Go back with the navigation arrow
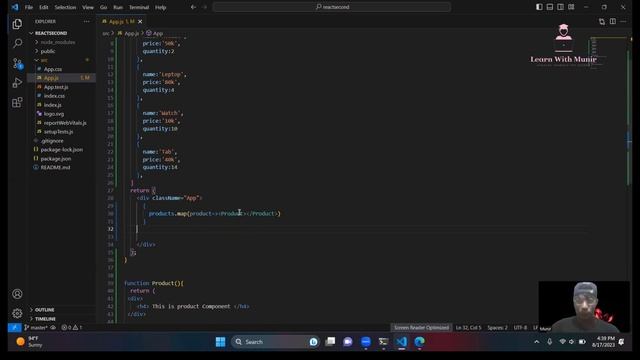Screen dimensions: 640x360 click(193, 7)
